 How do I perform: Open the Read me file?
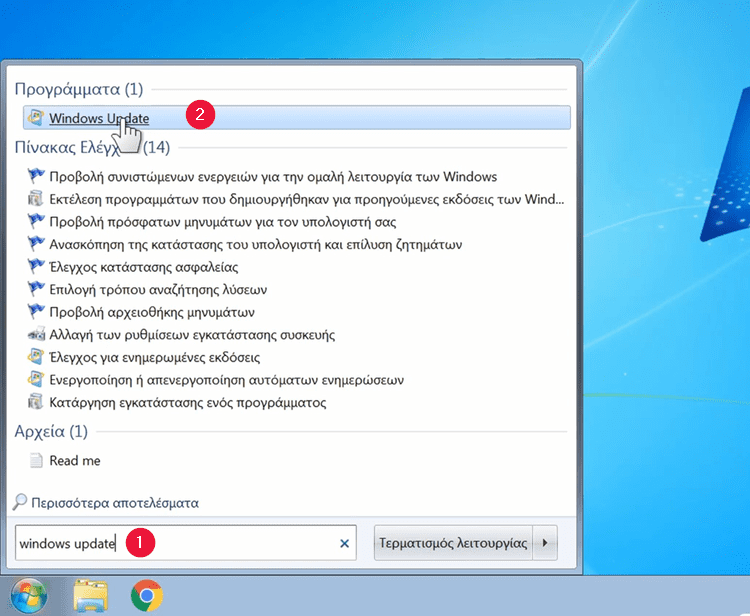[x=75, y=461]
